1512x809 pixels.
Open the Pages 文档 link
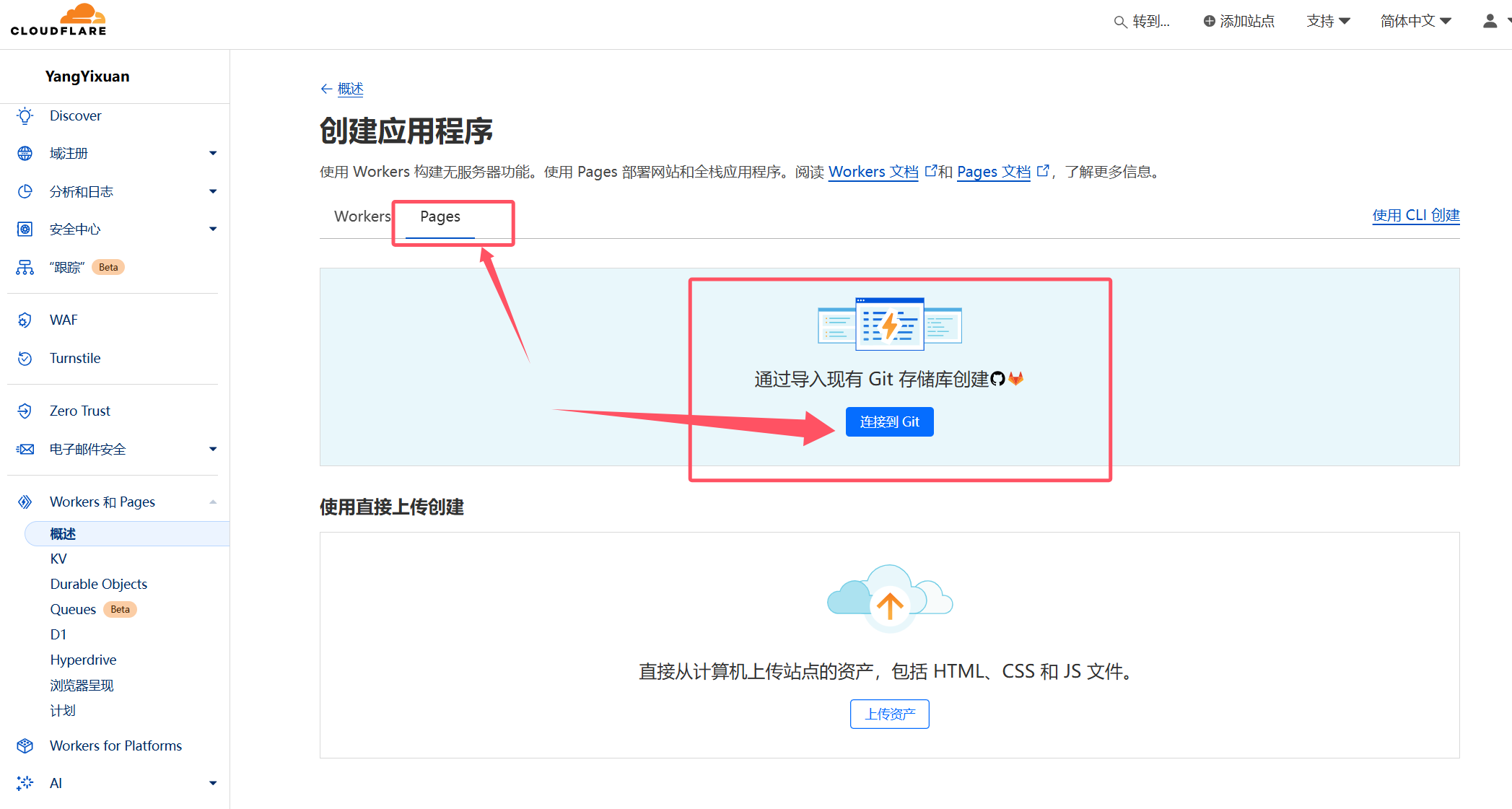[994, 172]
